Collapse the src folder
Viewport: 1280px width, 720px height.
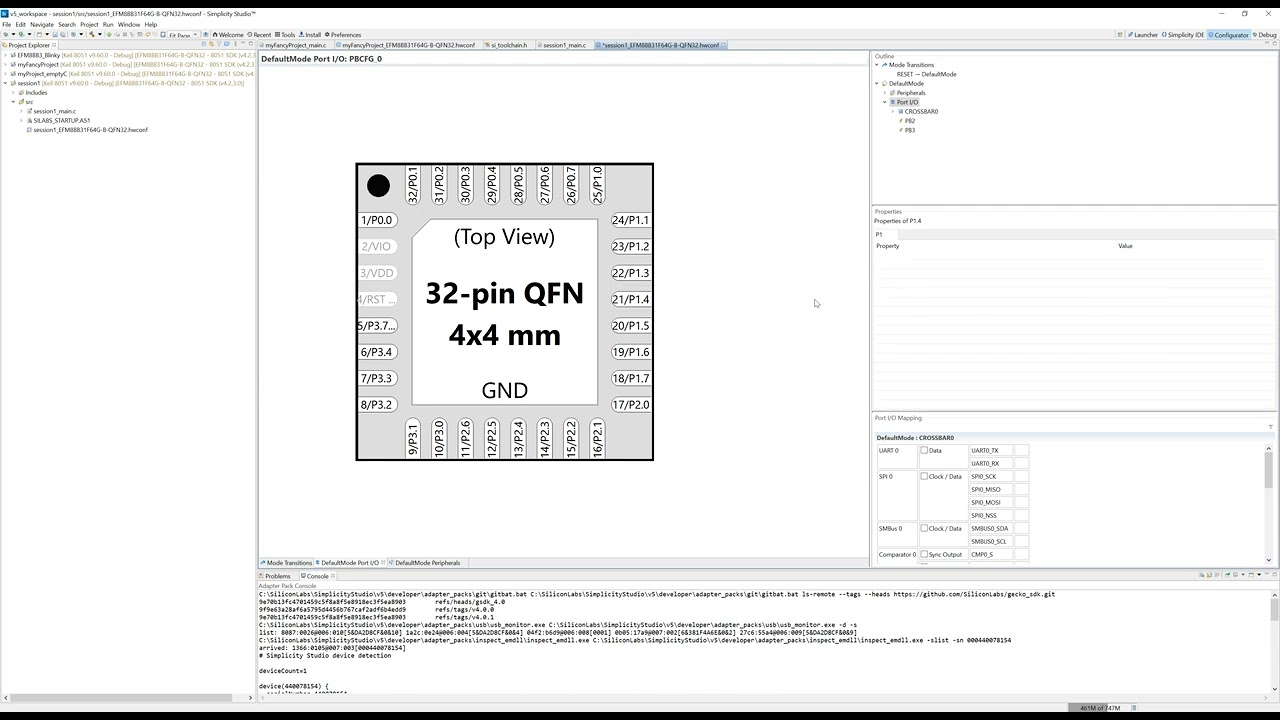pos(13,102)
